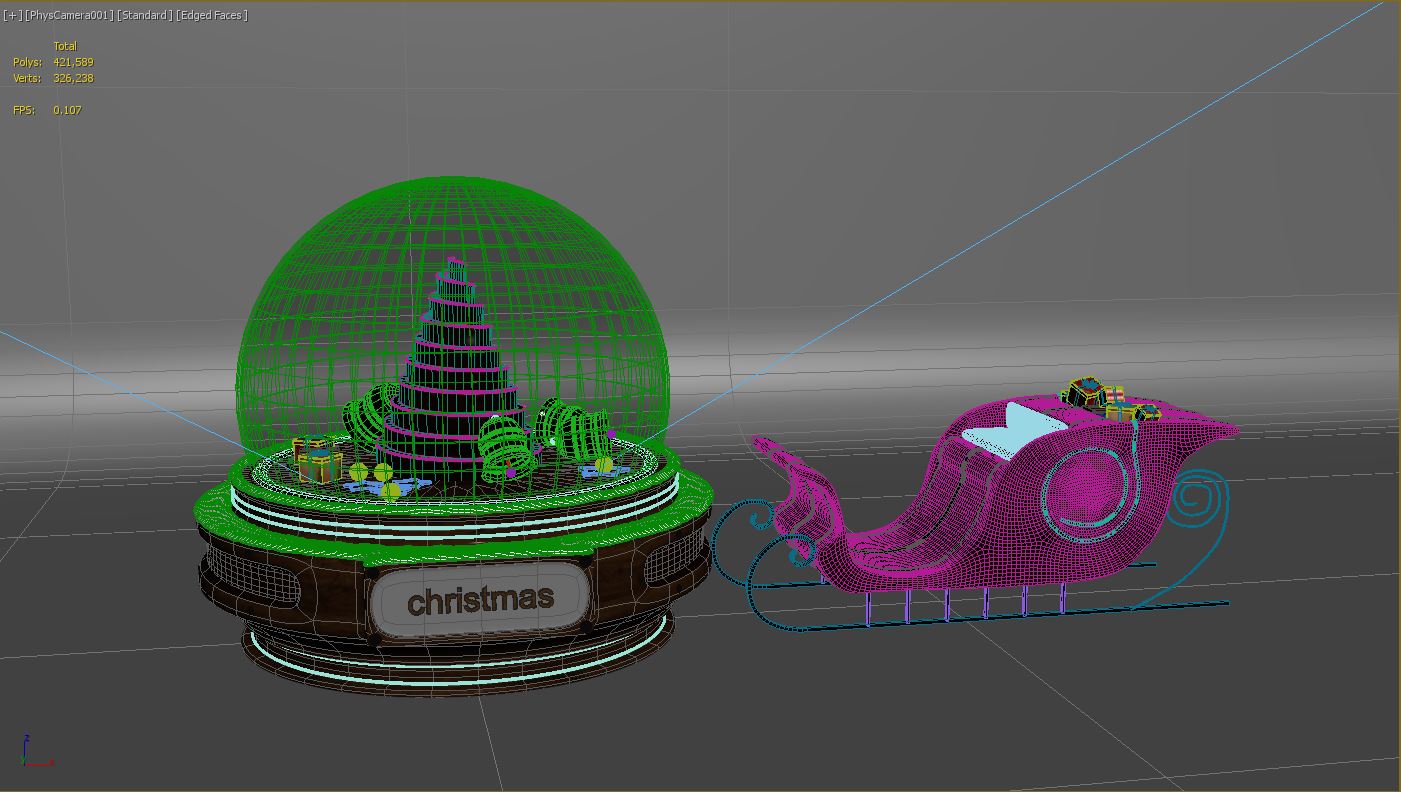Click the 421,589 polygon count value
The height and width of the screenshot is (792, 1401).
pyautogui.click(x=73, y=62)
